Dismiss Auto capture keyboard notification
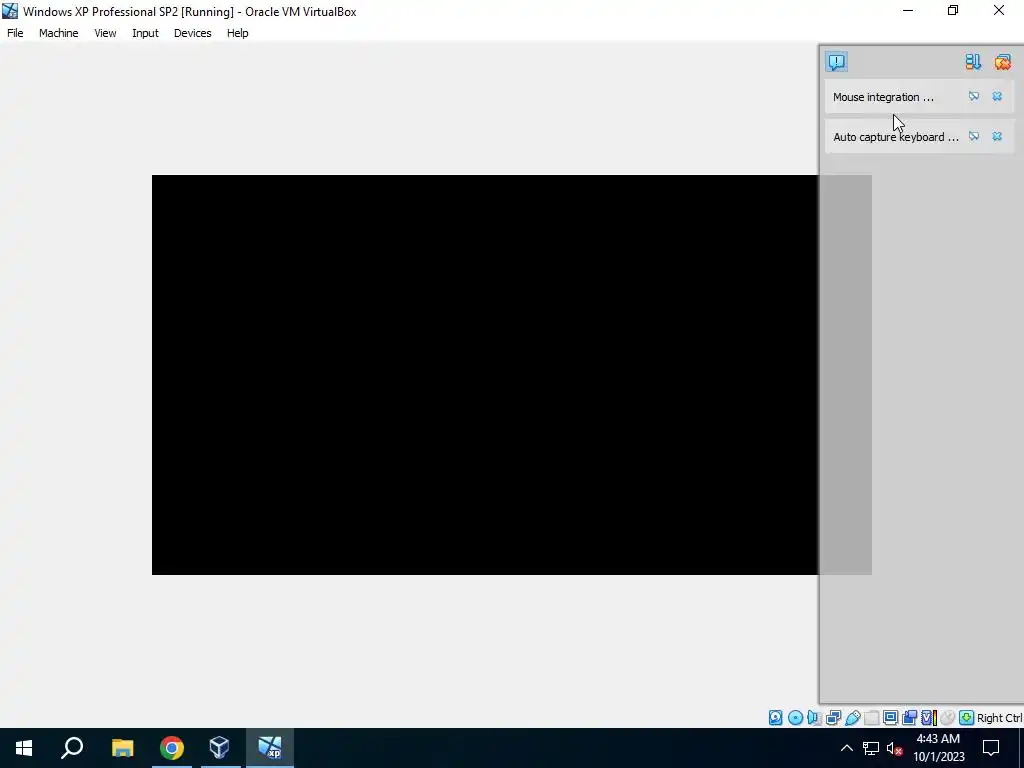The width and height of the screenshot is (1024, 768). pyautogui.click(x=997, y=136)
